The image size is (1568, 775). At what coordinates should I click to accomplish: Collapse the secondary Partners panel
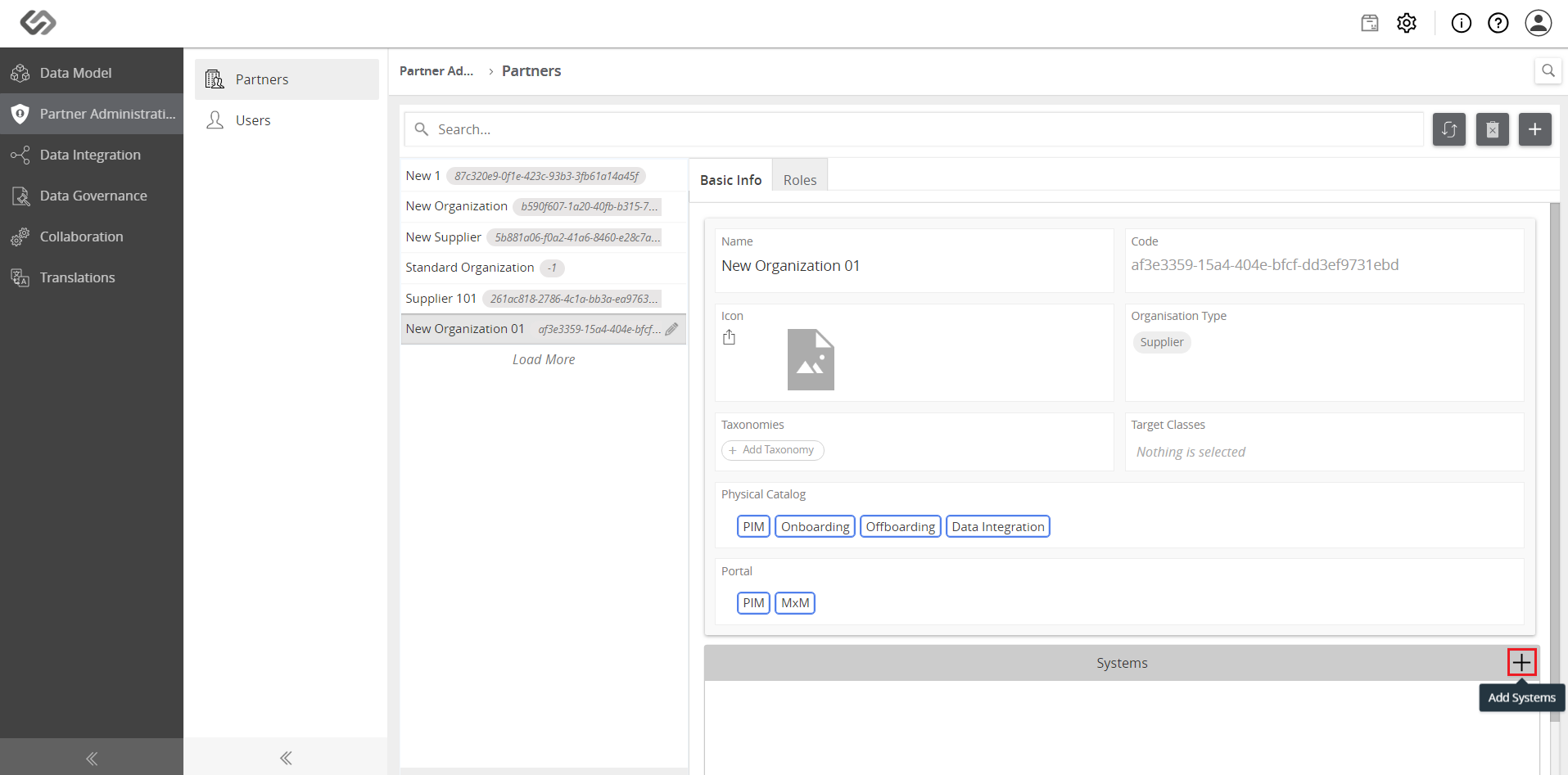[x=286, y=758]
